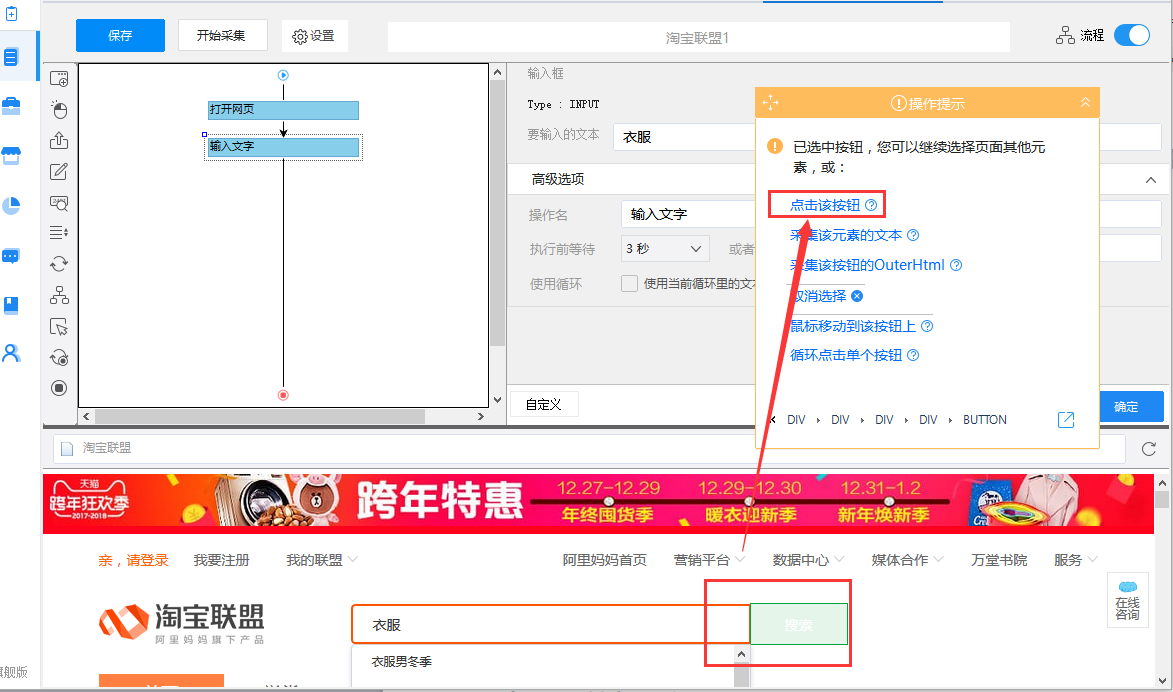The image size is (1173, 692).
Task: Select the loop arrows tool
Action: (x=59, y=264)
